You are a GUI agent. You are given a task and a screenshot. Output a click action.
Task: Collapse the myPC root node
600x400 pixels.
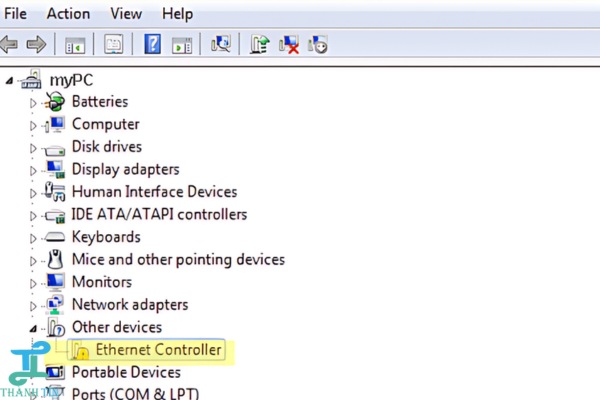[11, 80]
